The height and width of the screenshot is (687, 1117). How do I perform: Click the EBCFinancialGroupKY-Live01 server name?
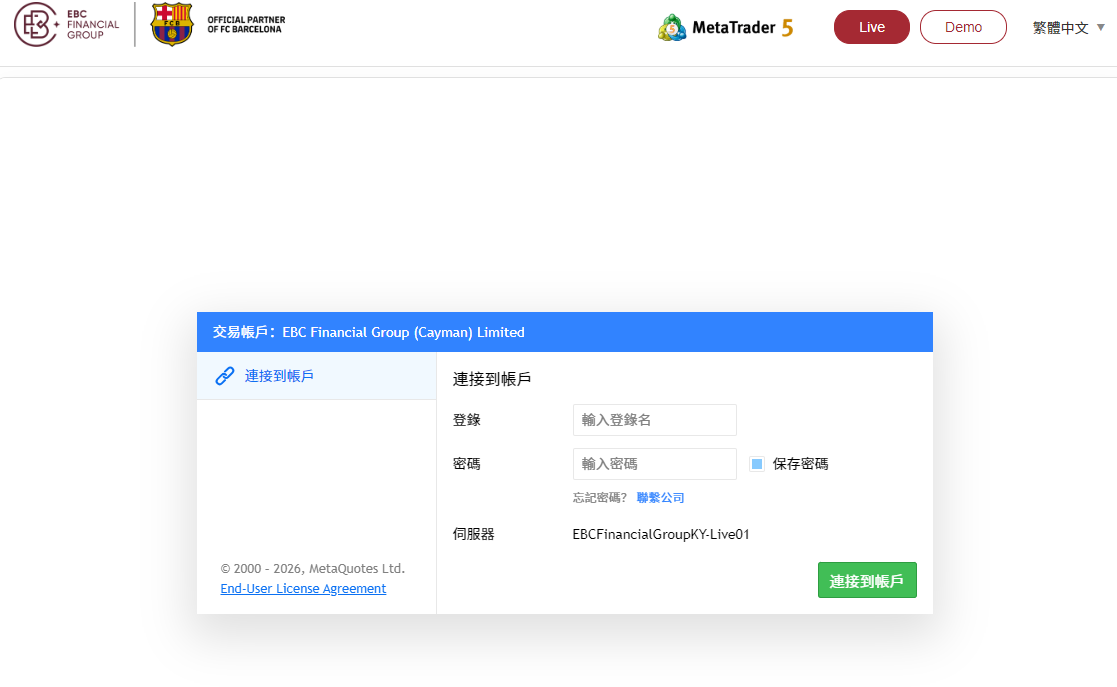point(660,534)
